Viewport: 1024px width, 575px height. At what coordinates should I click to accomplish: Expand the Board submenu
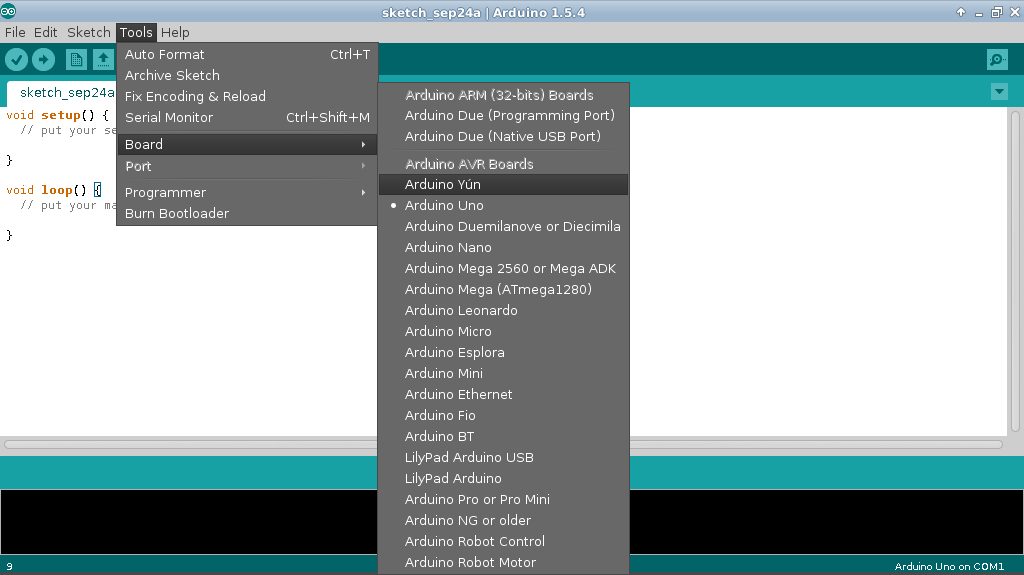point(247,144)
